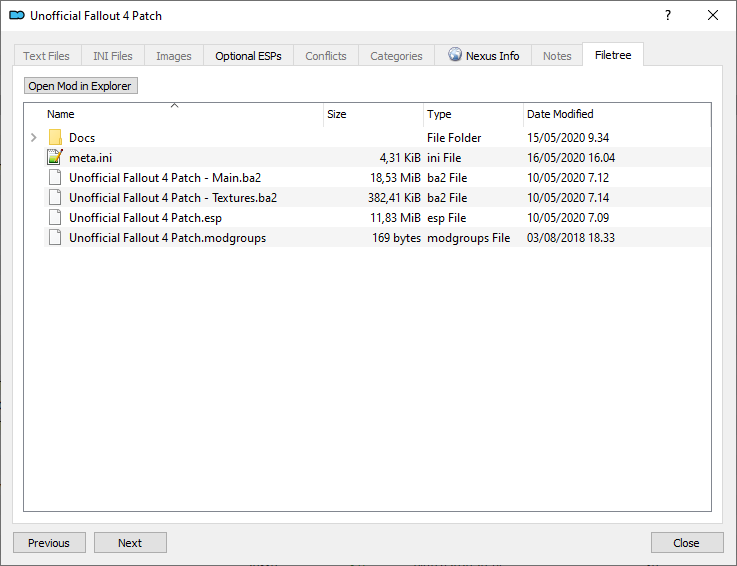This screenshot has width=737, height=566.
Task: Go to the Conflicts tab
Action: click(x=326, y=56)
